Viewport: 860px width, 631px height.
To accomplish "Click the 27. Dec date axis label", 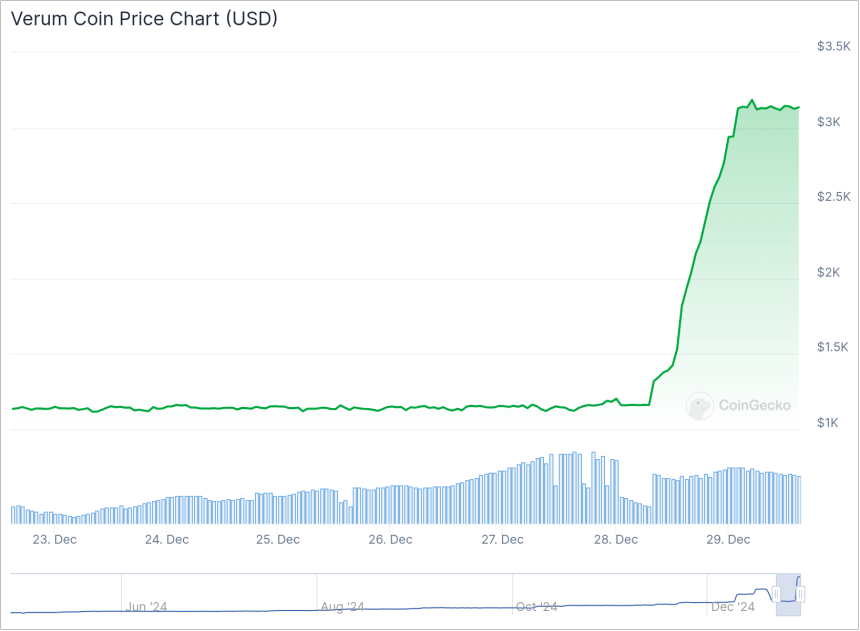I will (x=502, y=539).
